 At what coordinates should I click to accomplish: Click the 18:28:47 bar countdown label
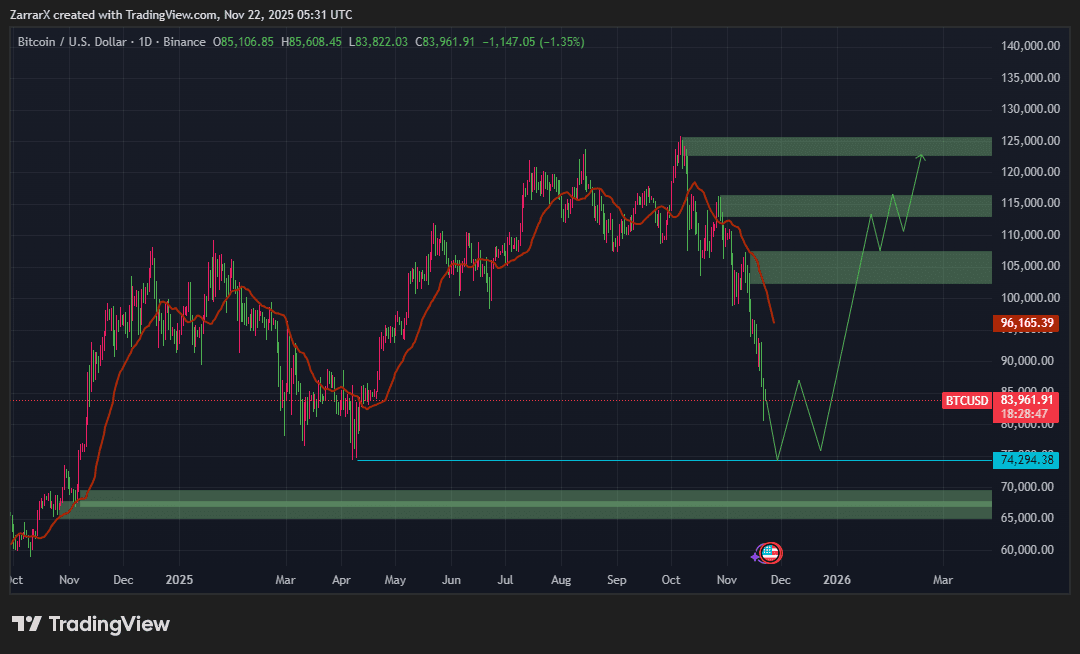pos(1026,414)
